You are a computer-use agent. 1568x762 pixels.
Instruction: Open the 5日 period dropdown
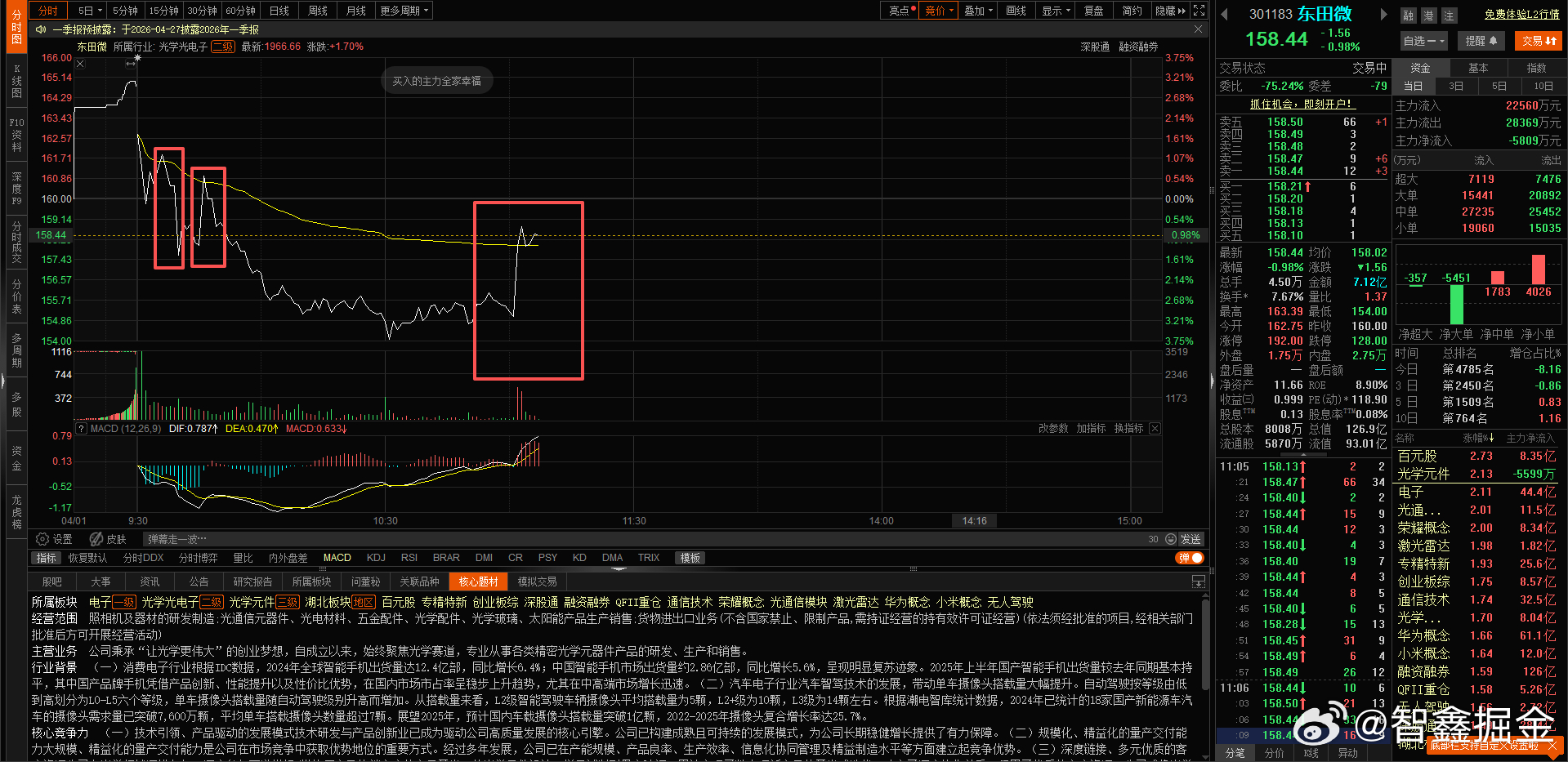pyautogui.click(x=90, y=11)
